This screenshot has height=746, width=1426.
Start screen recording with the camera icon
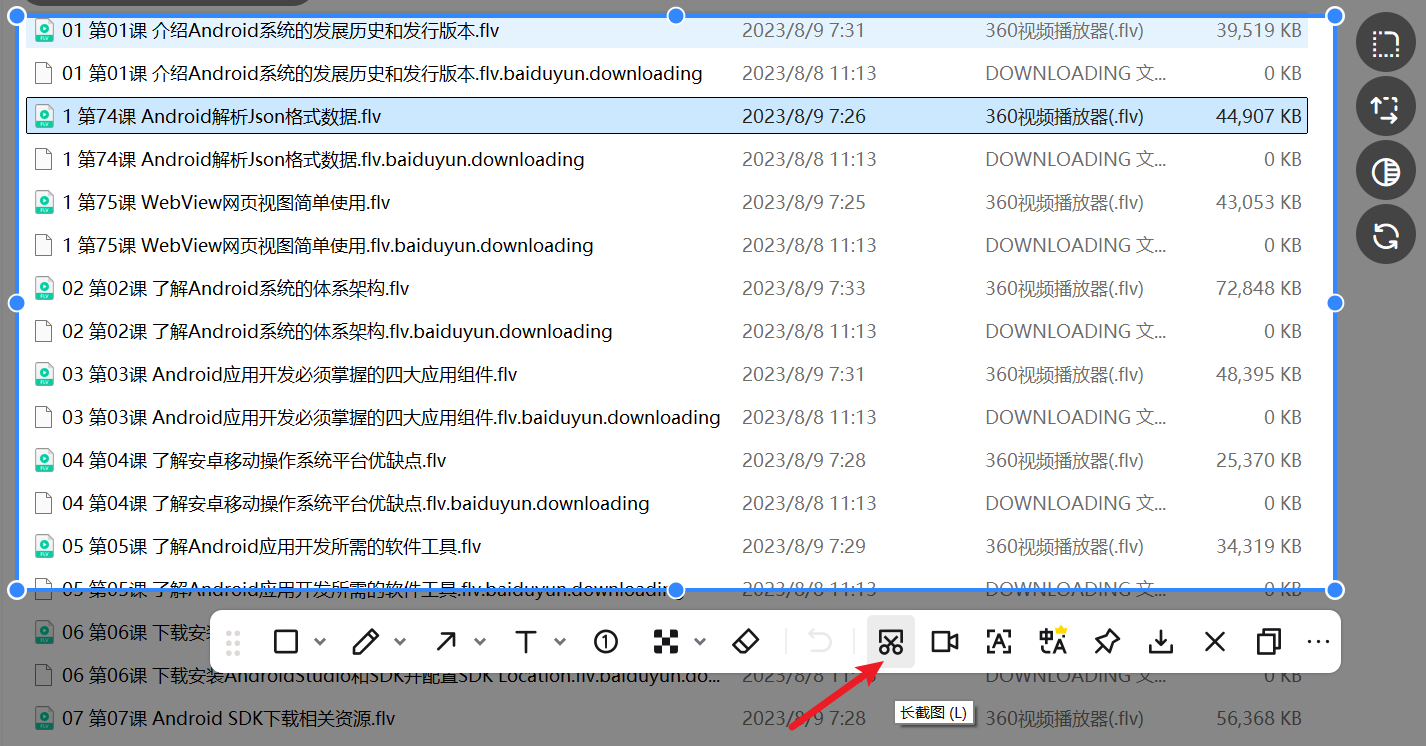[945, 642]
